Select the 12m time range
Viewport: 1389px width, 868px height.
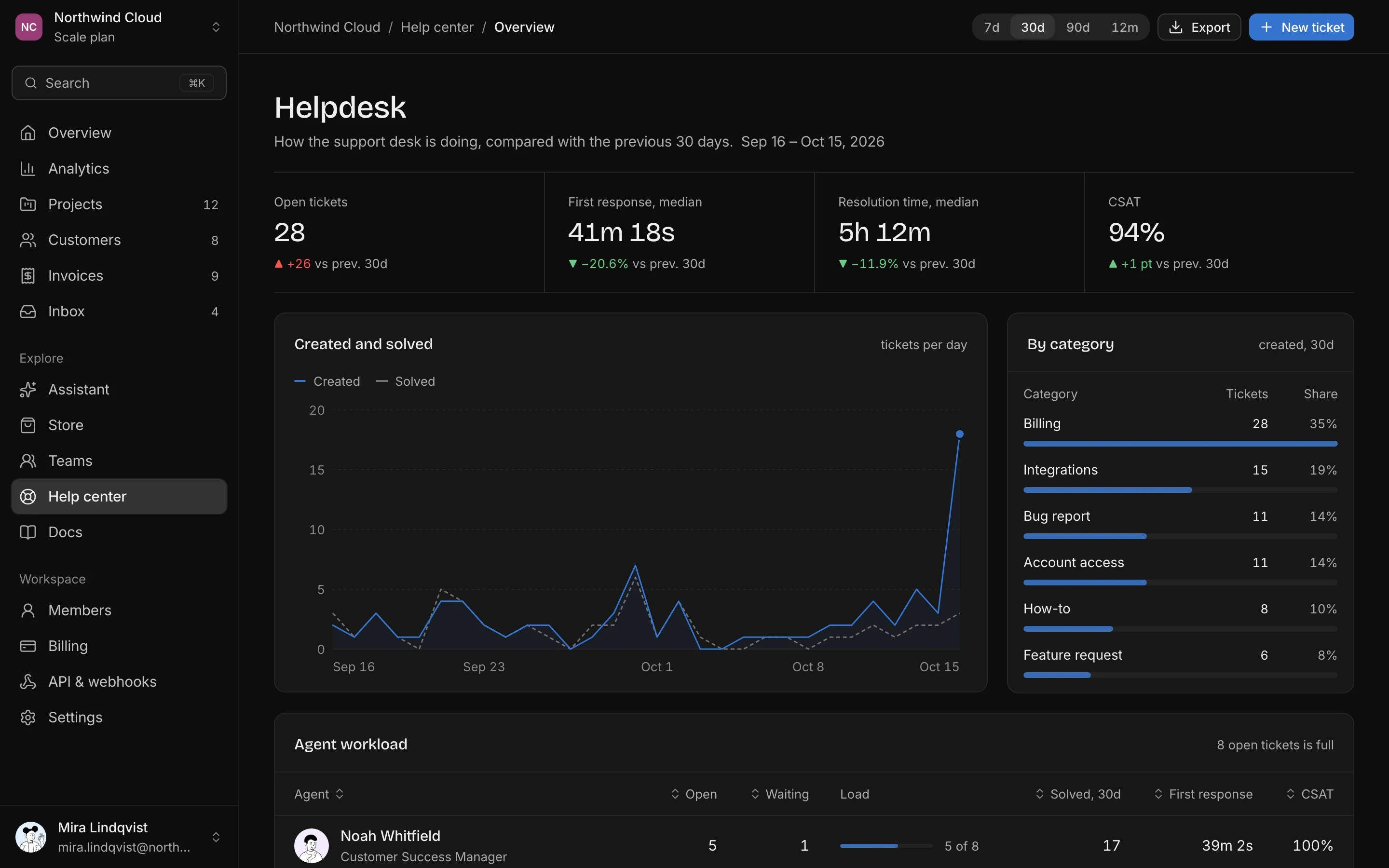(x=1124, y=27)
